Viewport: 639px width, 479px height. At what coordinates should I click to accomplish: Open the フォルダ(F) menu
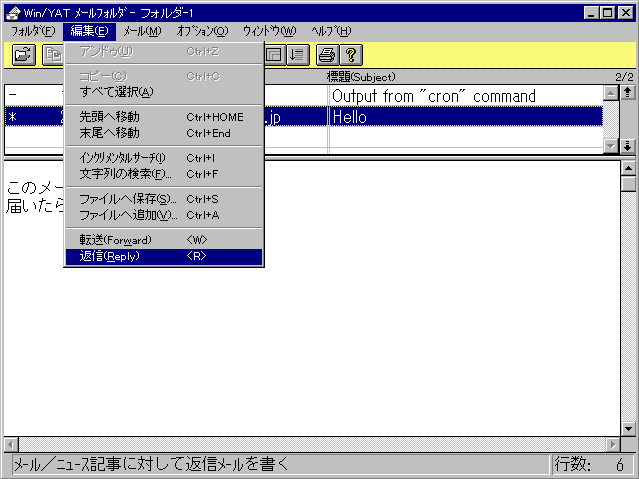pos(33,31)
